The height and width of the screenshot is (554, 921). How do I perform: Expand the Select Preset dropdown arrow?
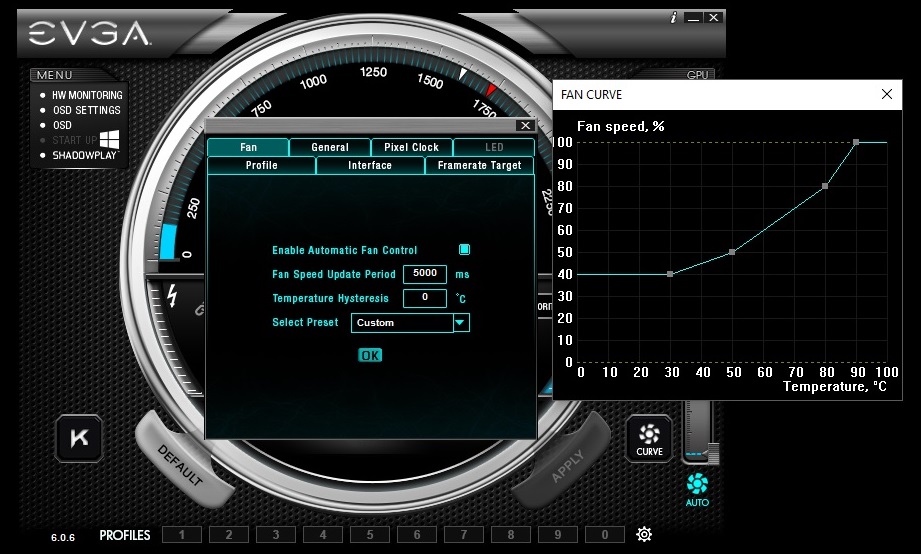[x=460, y=323]
